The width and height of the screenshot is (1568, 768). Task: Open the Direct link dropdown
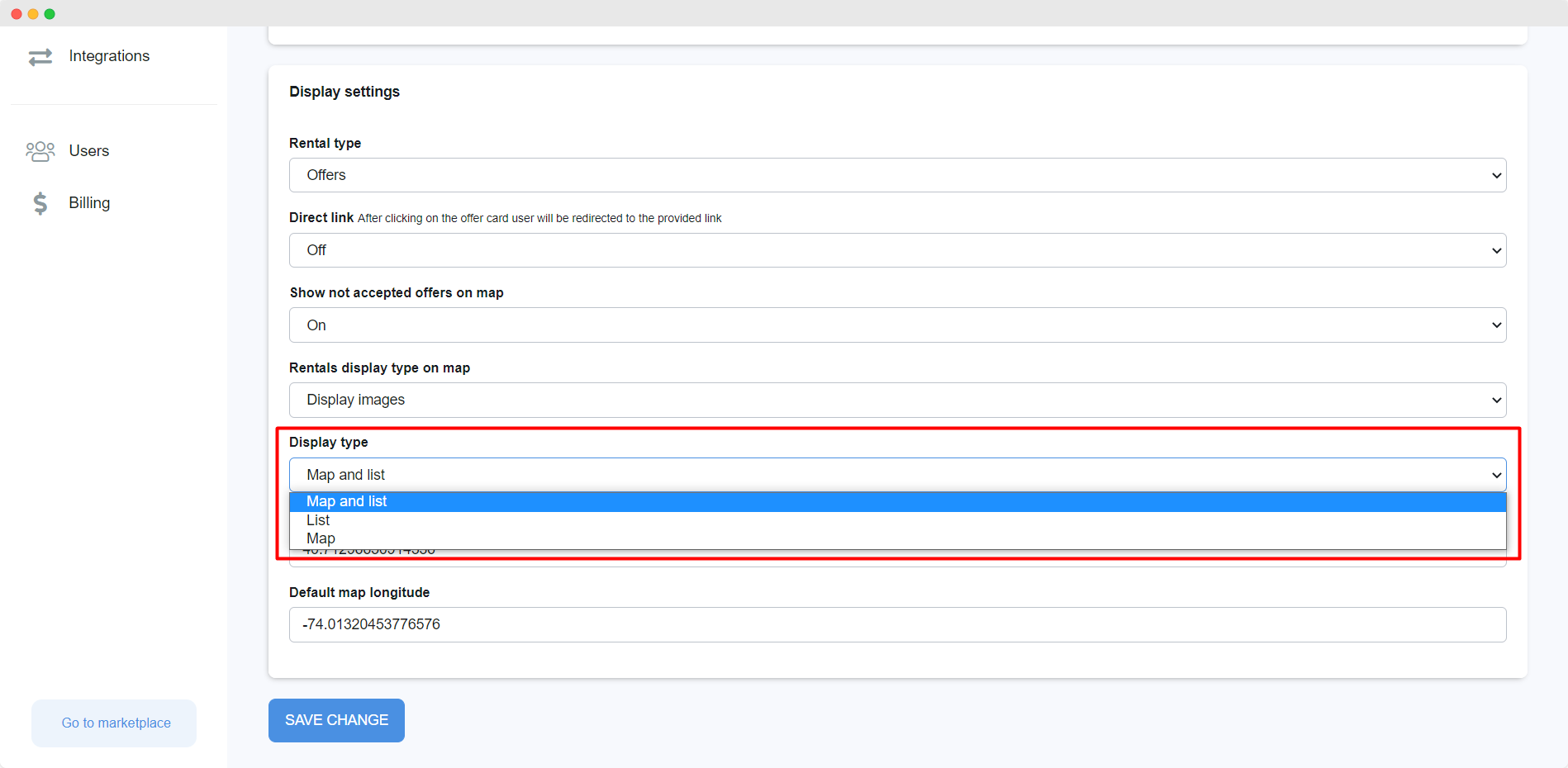pos(897,250)
